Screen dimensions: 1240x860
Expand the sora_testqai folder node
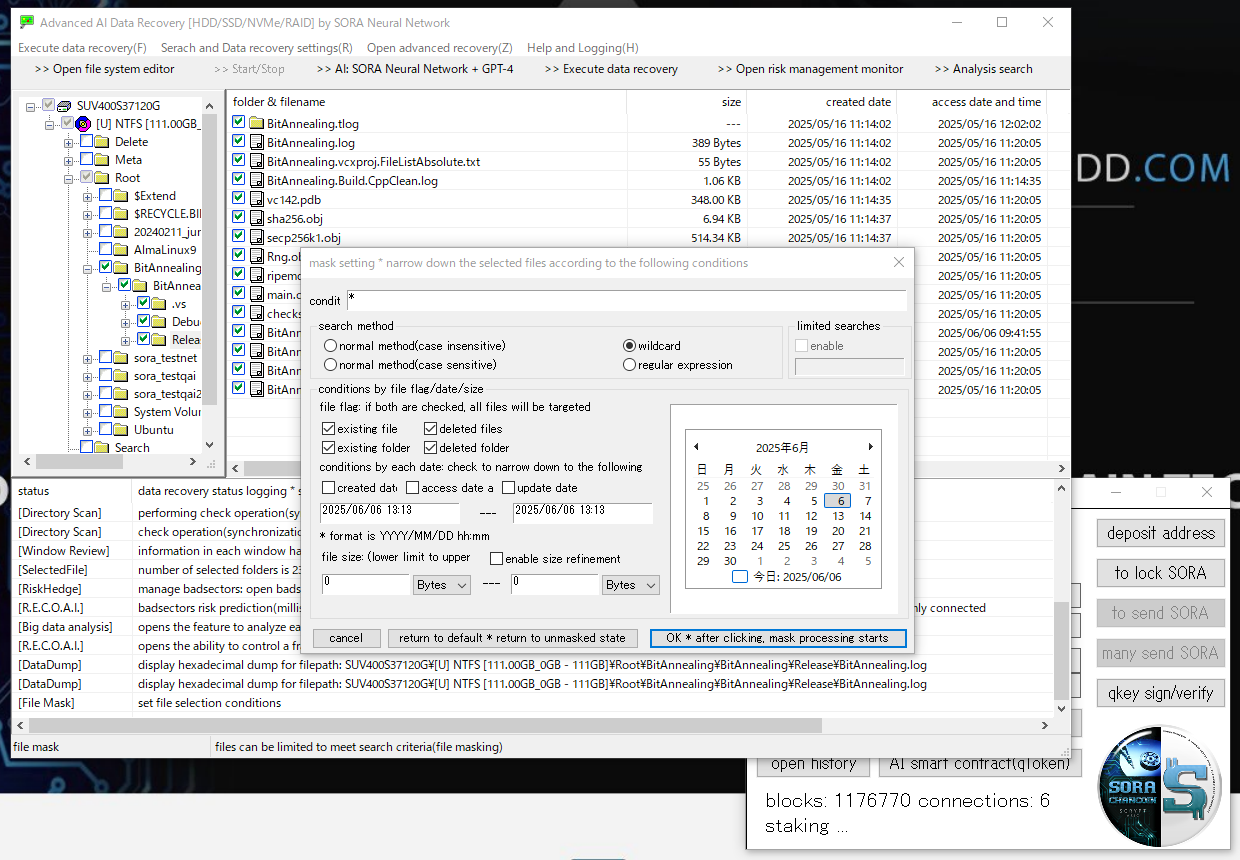click(88, 376)
